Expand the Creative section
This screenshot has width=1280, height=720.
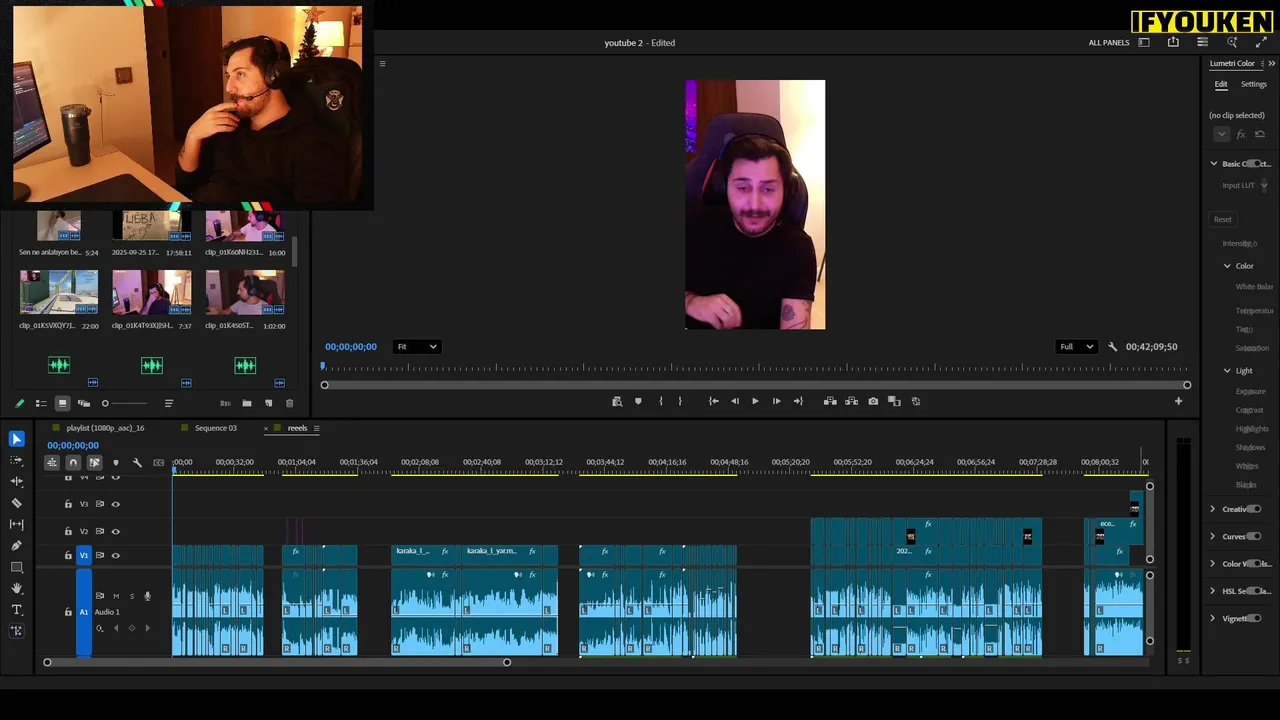pyautogui.click(x=1213, y=510)
